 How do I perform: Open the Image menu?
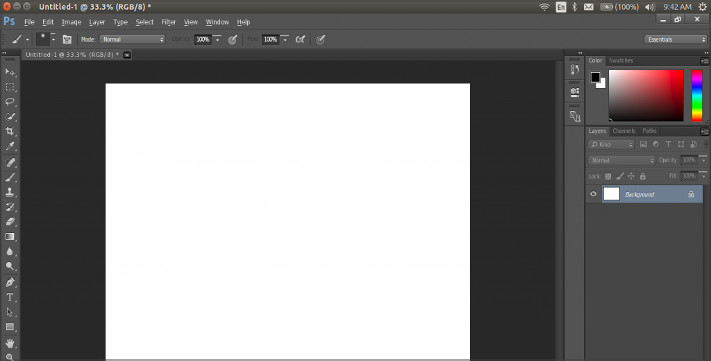[71, 22]
